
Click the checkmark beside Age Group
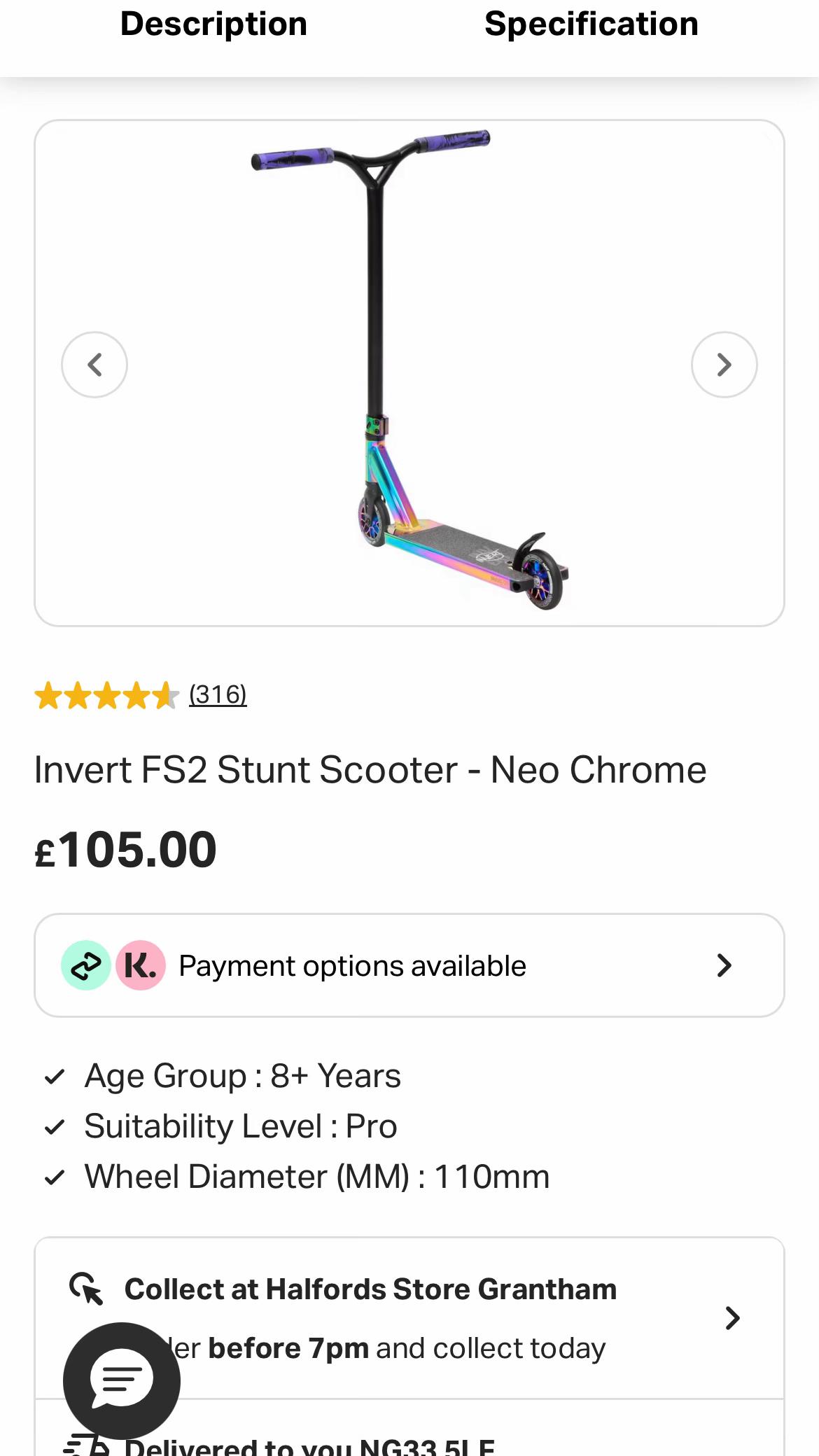pos(55,1077)
